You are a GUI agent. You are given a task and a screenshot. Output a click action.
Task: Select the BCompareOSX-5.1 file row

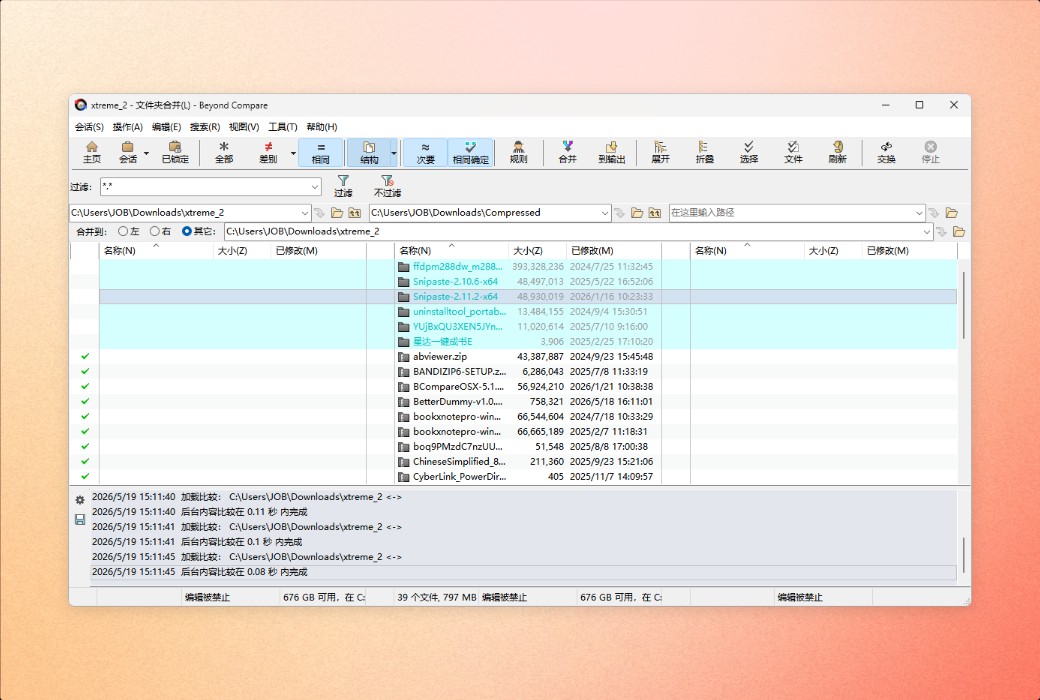click(x=527, y=386)
